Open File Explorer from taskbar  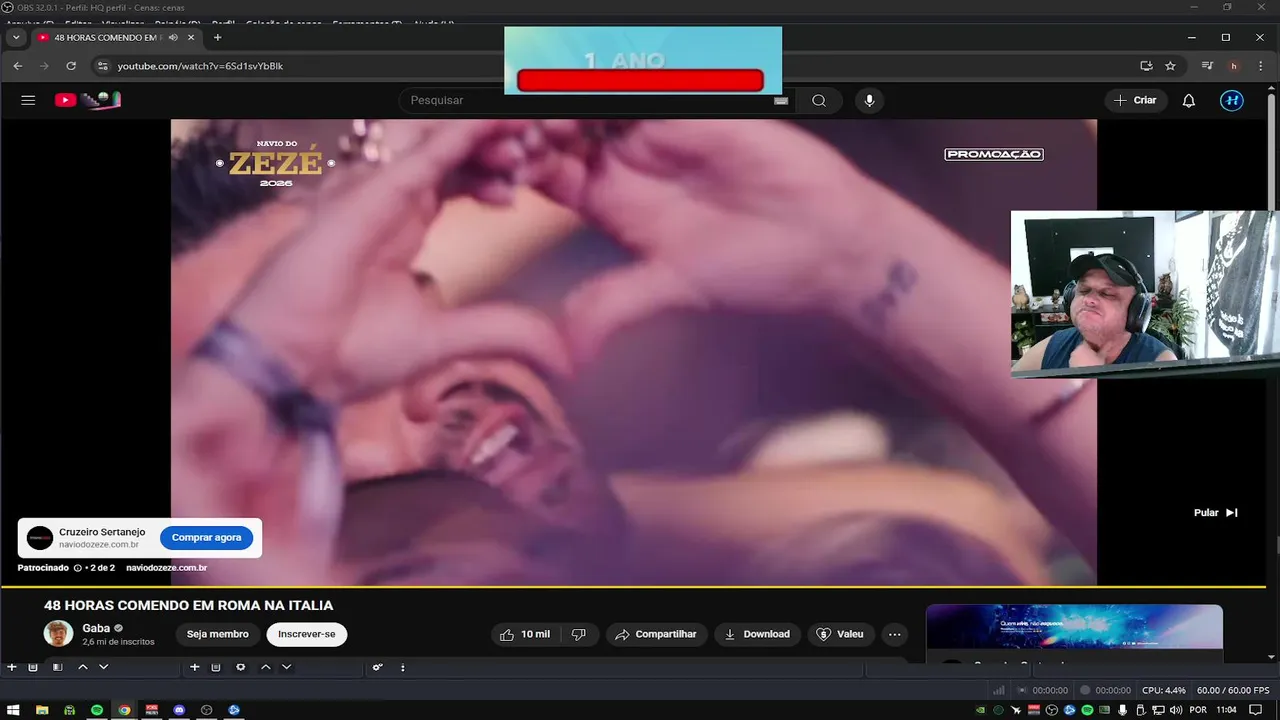[x=42, y=710]
